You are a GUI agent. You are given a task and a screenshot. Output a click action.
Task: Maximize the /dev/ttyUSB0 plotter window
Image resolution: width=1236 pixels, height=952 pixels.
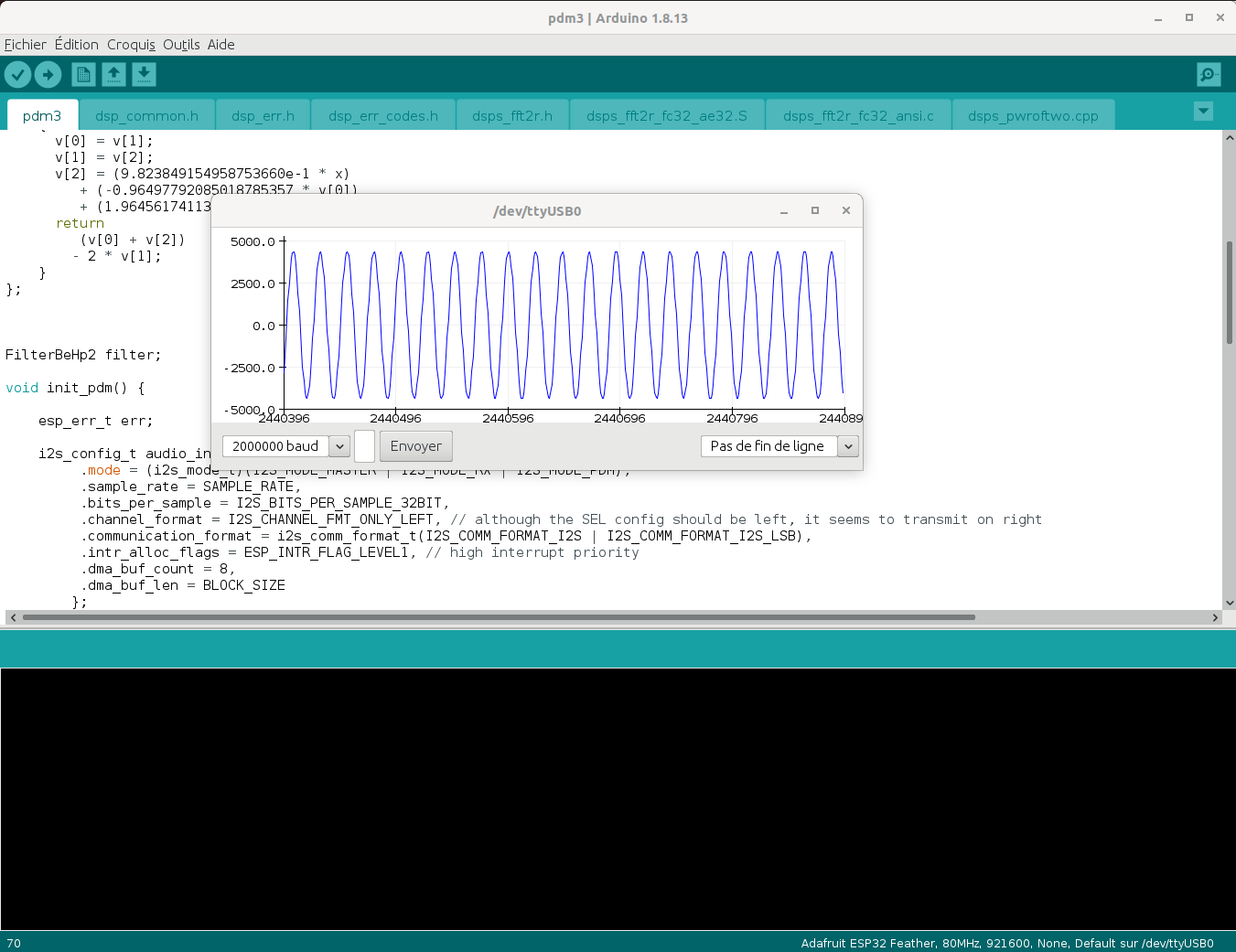815,211
